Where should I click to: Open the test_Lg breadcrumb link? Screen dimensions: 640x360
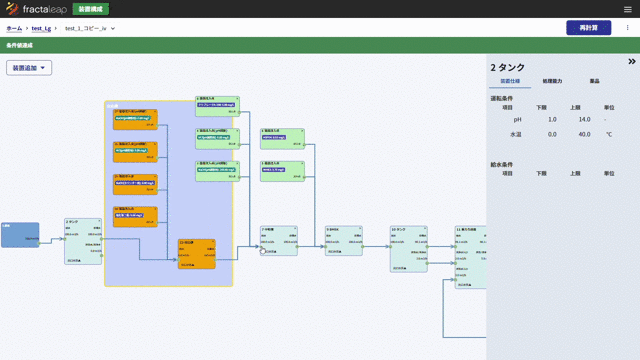click(41, 29)
